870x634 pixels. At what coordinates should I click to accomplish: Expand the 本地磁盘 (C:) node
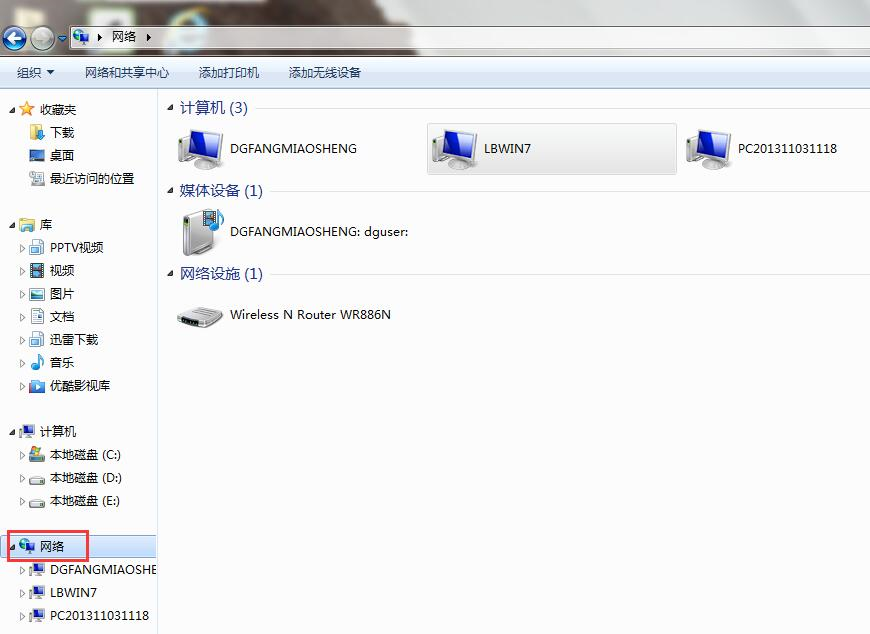point(22,455)
